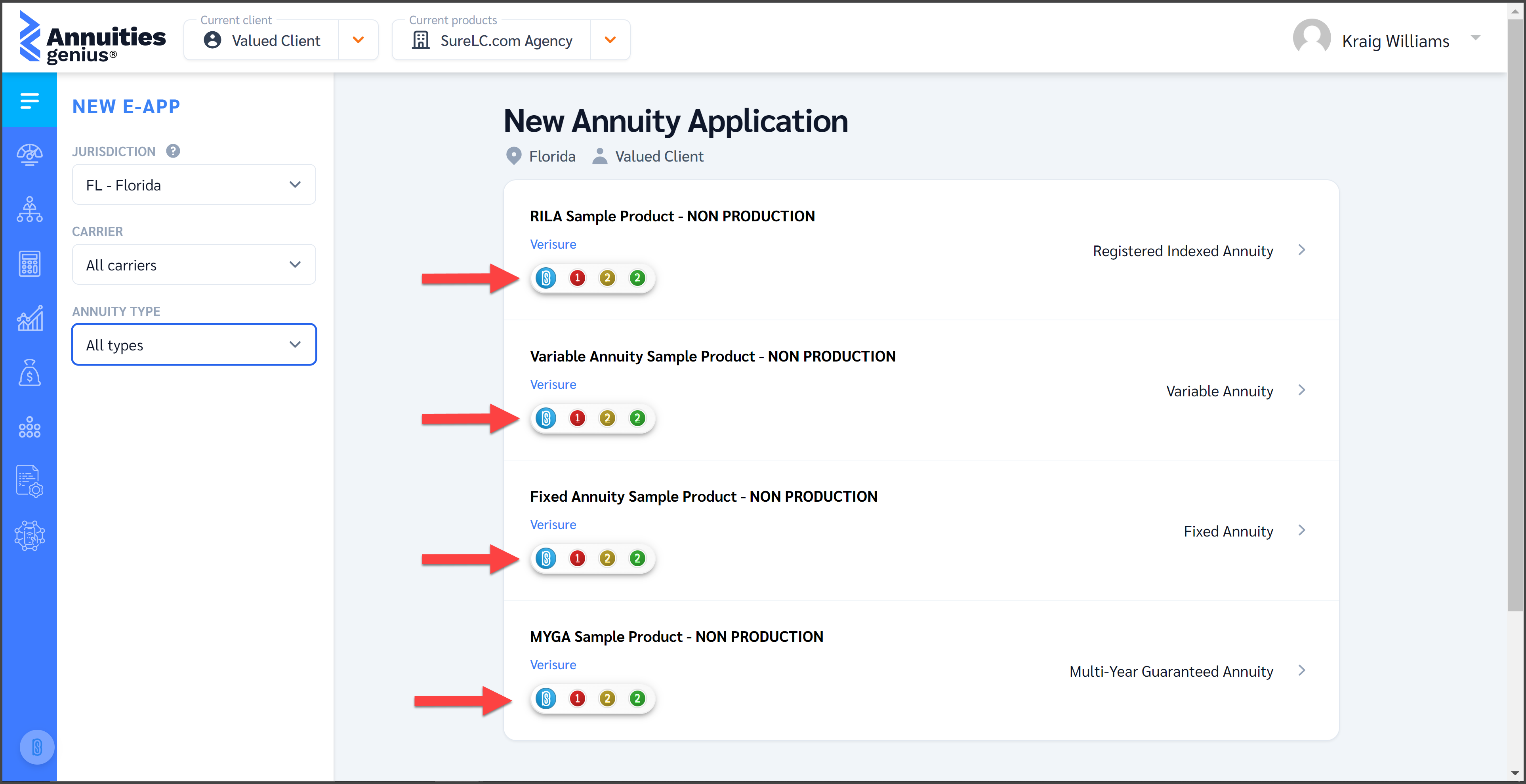The width and height of the screenshot is (1526, 784).
Task: Click the blue paperclip badge on MYGA product
Action: click(x=546, y=699)
